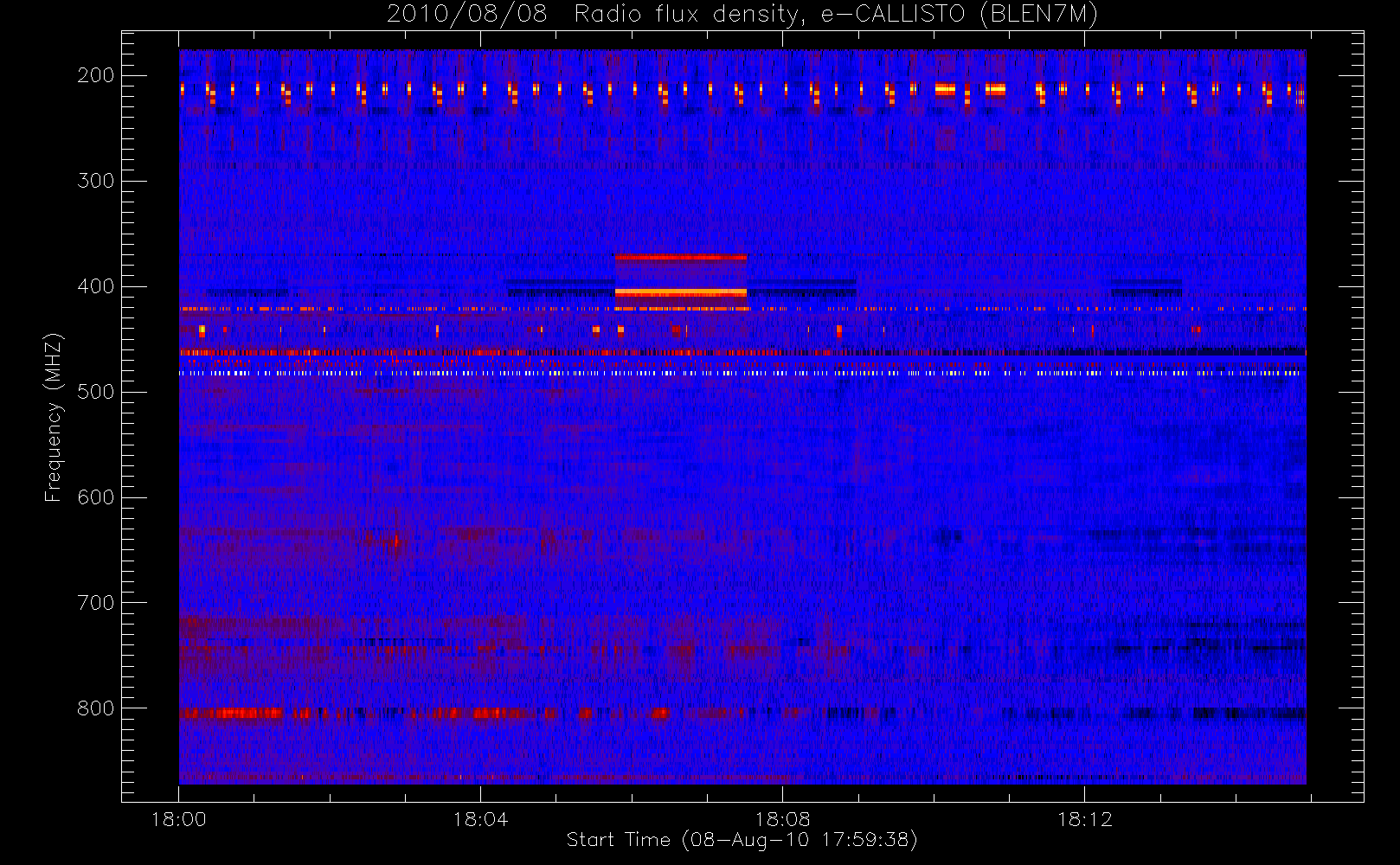The height and width of the screenshot is (865, 1400).
Task: Click the plot title text e-CALLISTO (BLEN7M)
Action: pos(959,15)
